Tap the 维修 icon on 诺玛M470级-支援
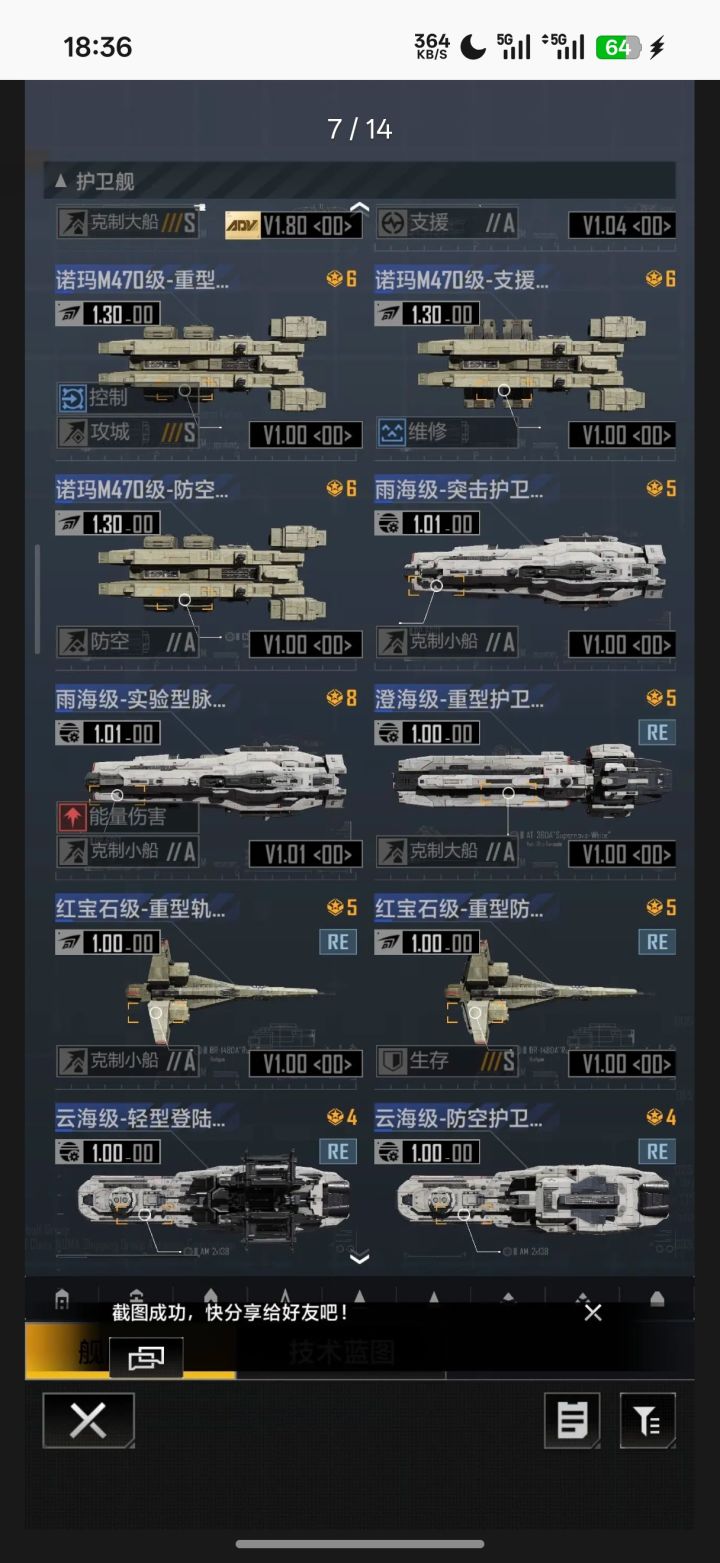 point(391,432)
